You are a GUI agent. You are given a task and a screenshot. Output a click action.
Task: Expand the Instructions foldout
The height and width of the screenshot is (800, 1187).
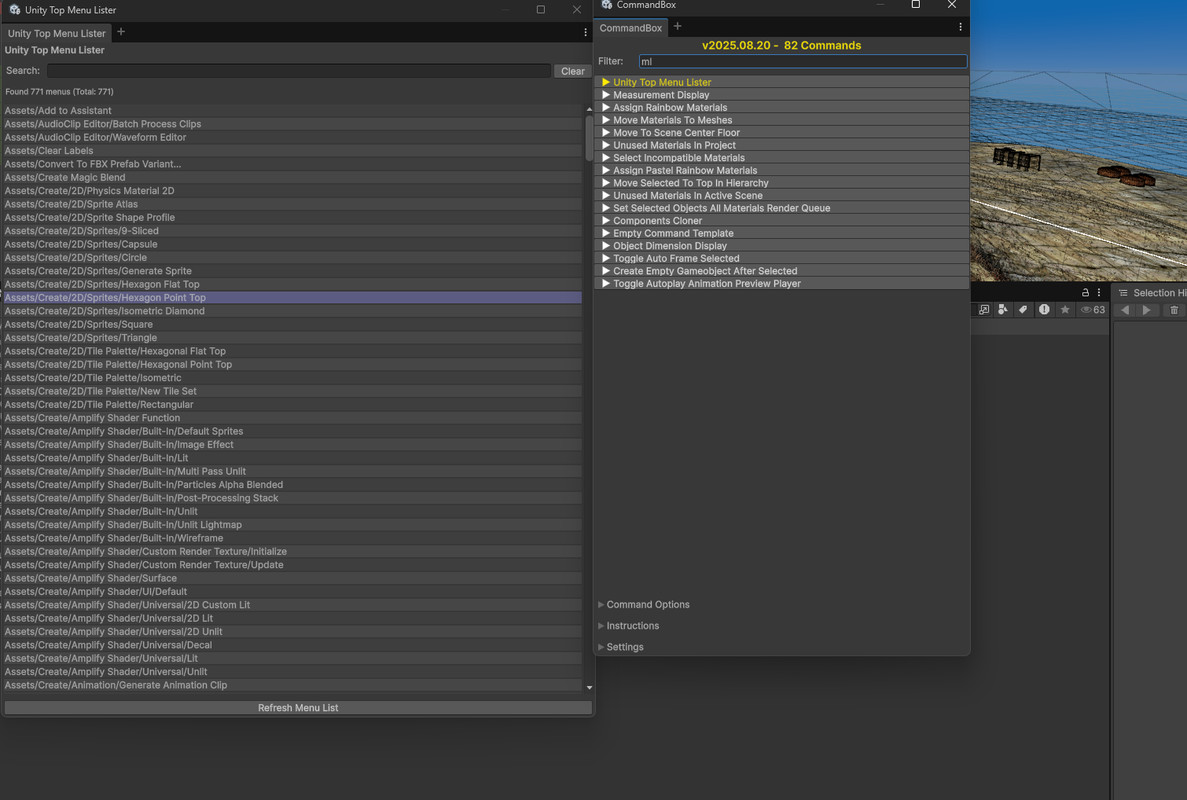[632, 626]
